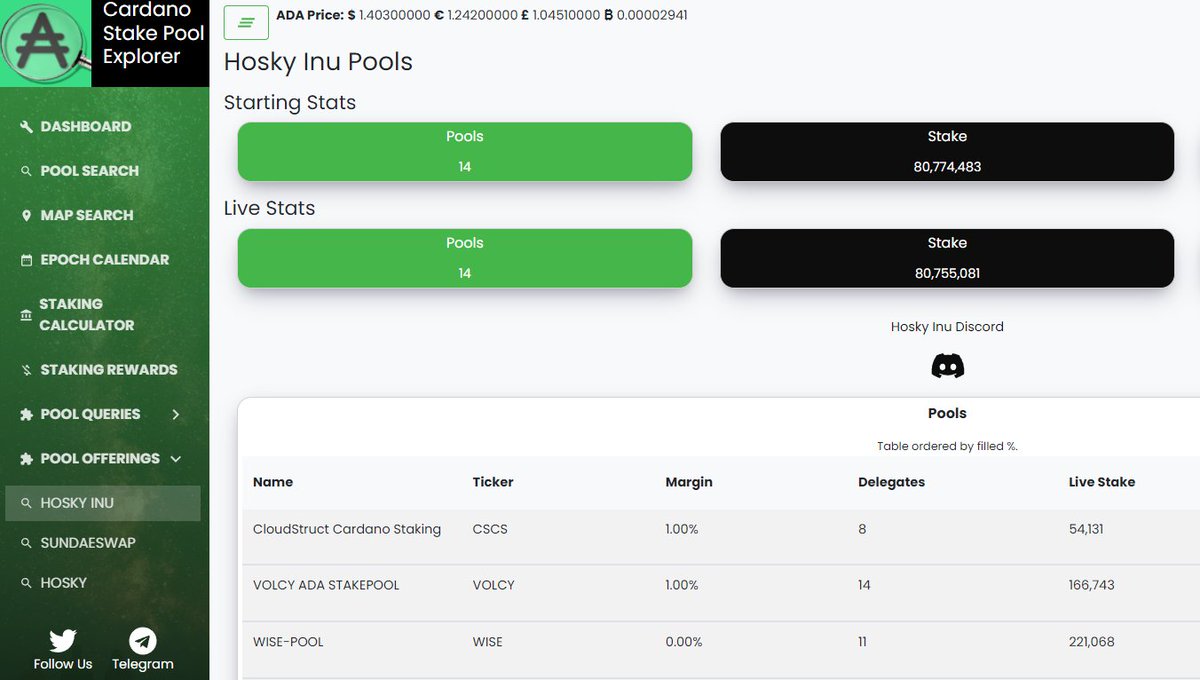Sort table by Name column header
The image size is (1200, 680).
click(273, 482)
